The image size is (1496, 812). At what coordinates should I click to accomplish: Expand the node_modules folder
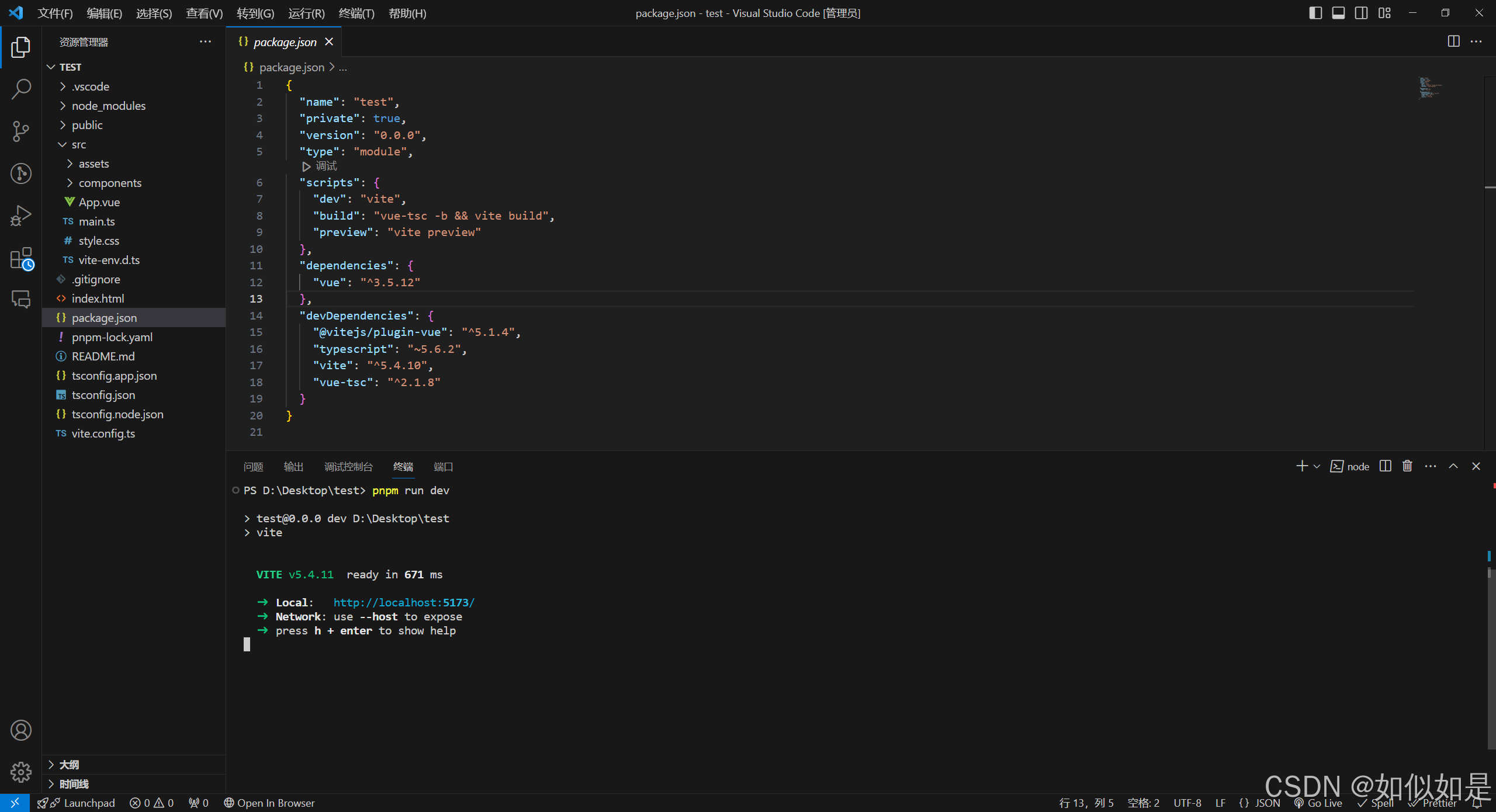coord(109,106)
